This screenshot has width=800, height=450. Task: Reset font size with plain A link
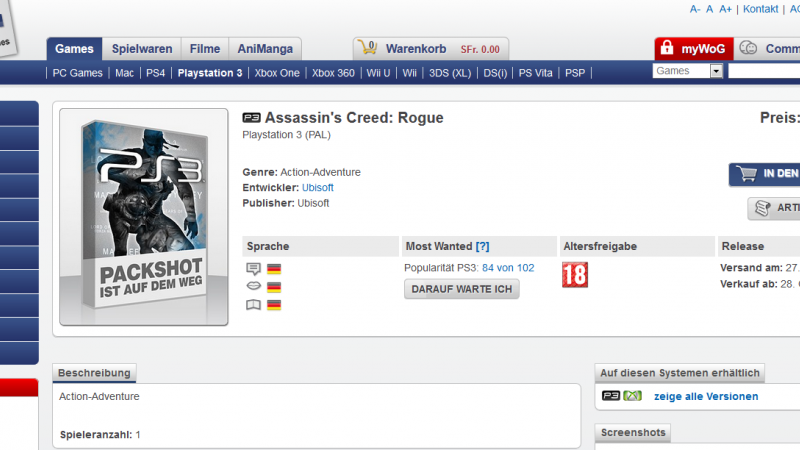click(709, 9)
